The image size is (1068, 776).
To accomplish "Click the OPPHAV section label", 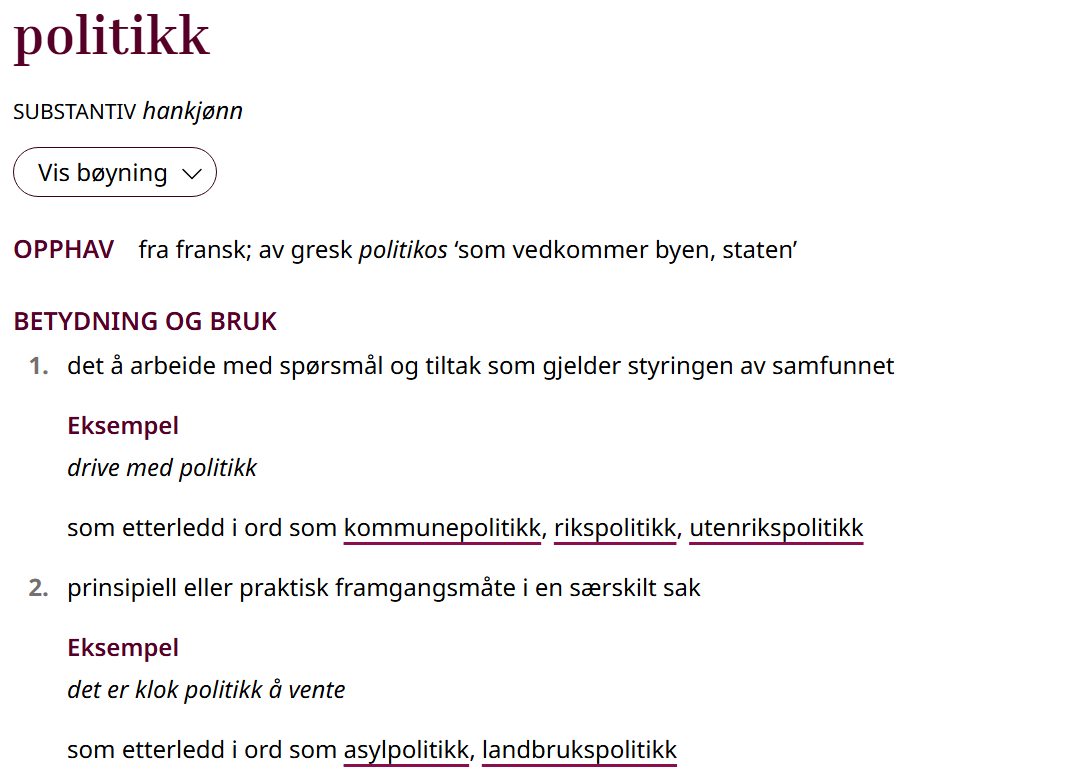I will 64,250.
